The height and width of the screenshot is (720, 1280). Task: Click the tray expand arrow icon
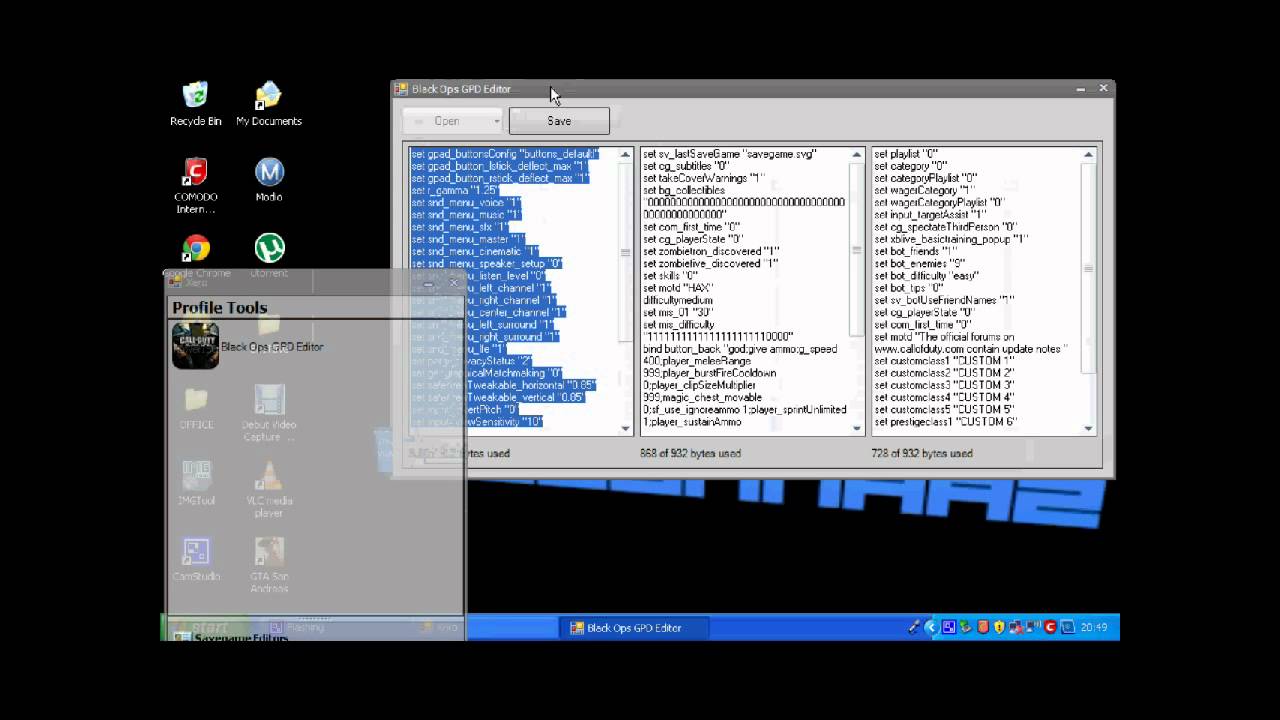[x=931, y=627]
